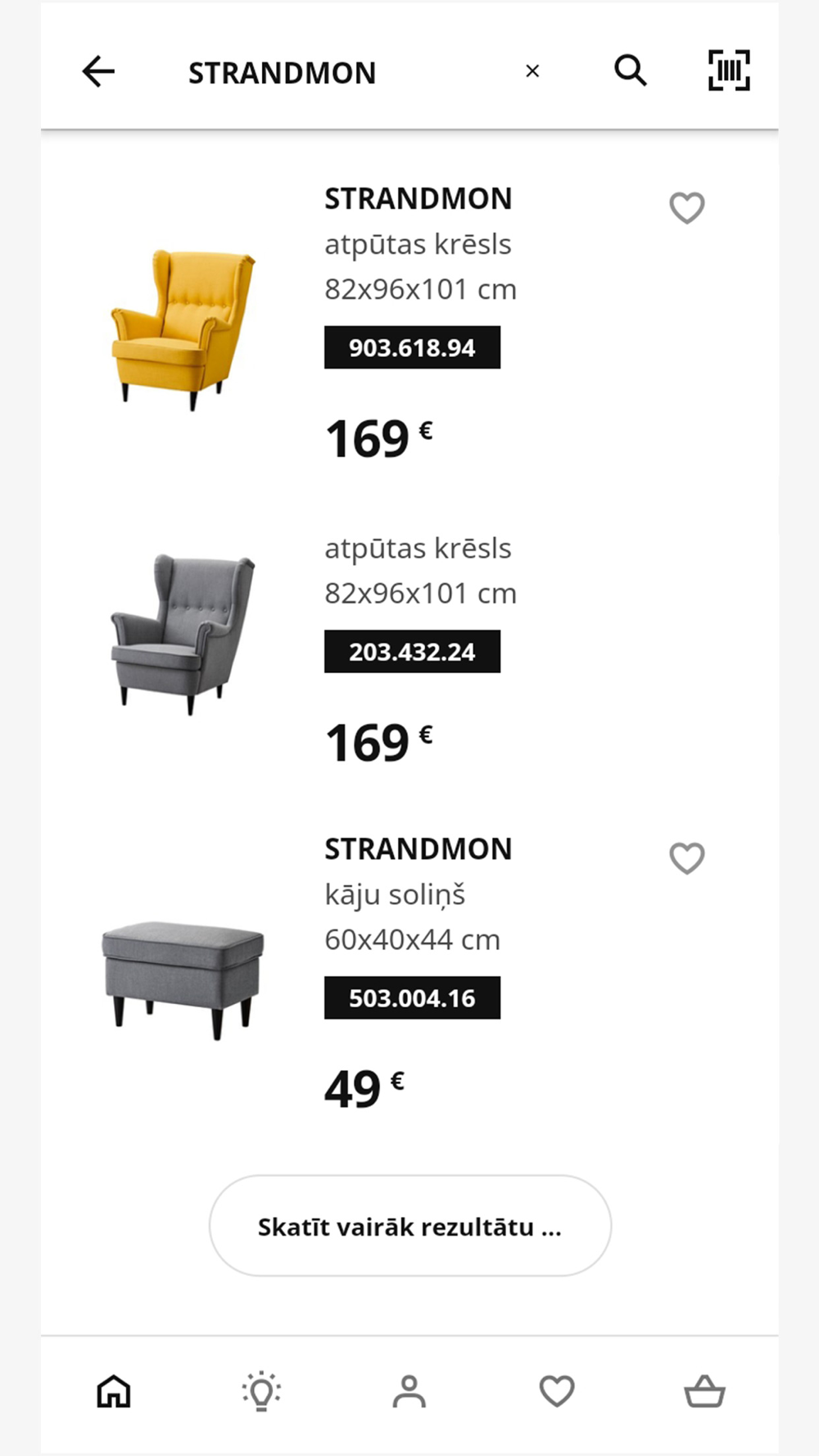Click Skatīt vairāk rezultātu button
The image size is (819, 1456).
pyautogui.click(x=409, y=1226)
